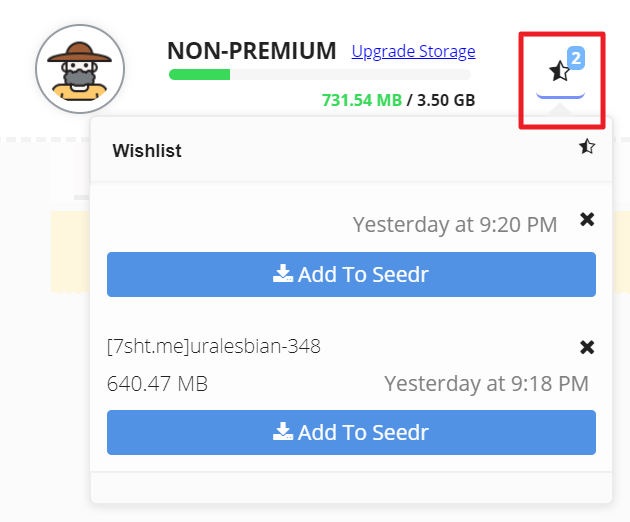Open the wishlist star icon in header
This screenshot has height=522, width=630.
point(559,71)
